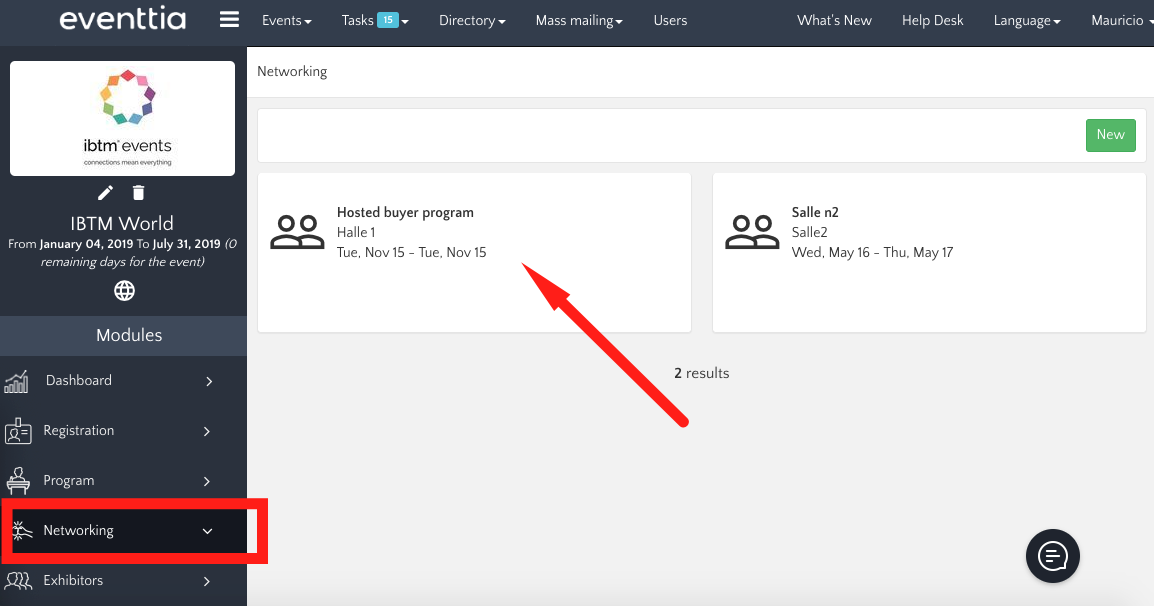Open the Hosted buyer program card
Screen dimensions: 1154x606
click(x=405, y=232)
